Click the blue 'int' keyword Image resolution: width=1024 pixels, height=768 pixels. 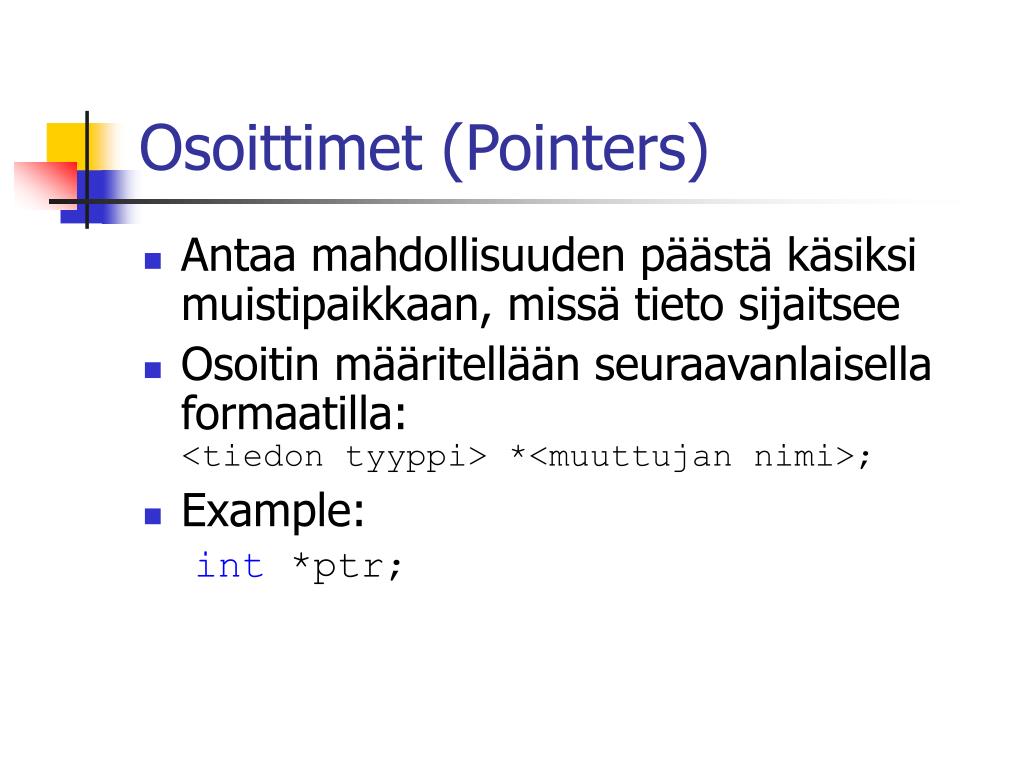pos(230,566)
